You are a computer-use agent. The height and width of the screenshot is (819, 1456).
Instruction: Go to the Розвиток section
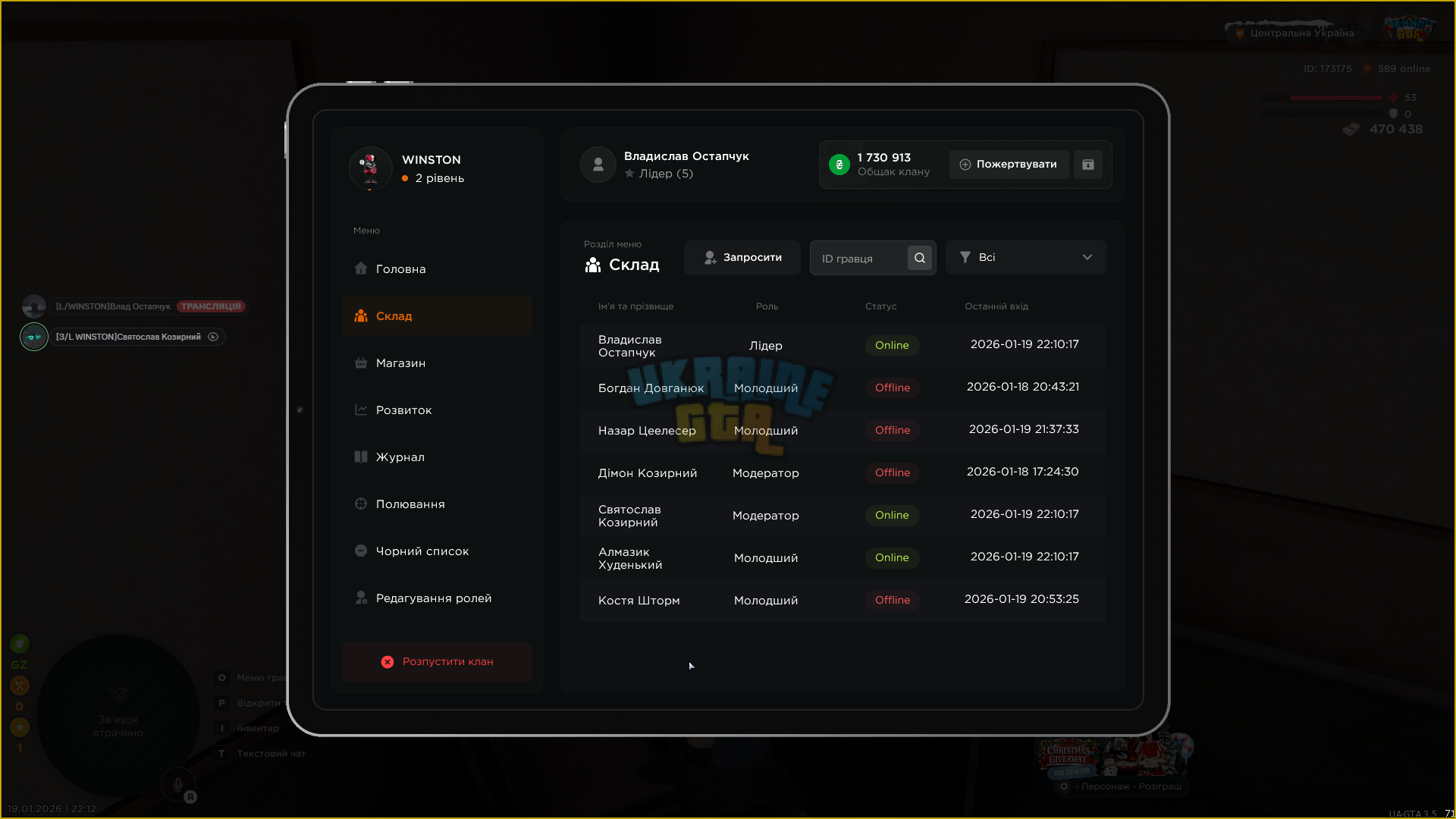coord(436,410)
